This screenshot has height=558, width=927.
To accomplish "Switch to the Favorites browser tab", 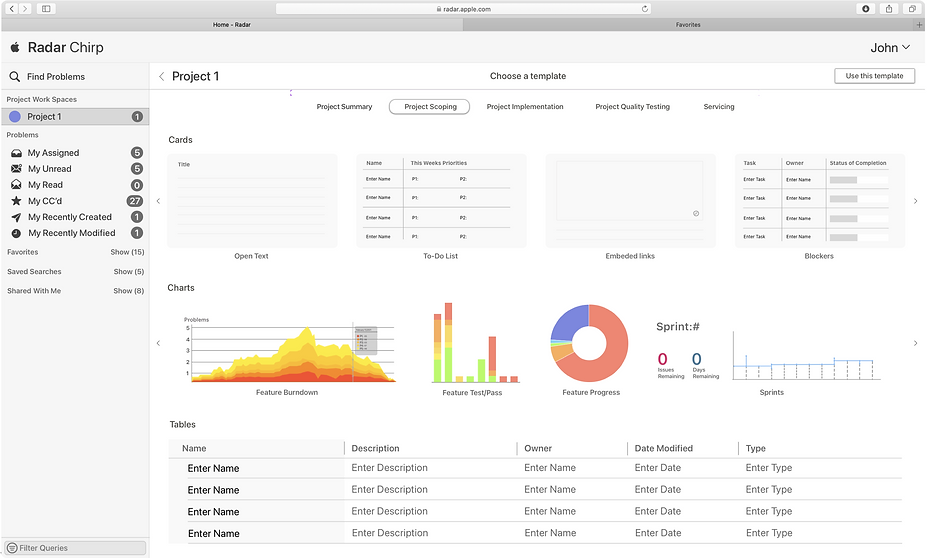I will (x=688, y=25).
